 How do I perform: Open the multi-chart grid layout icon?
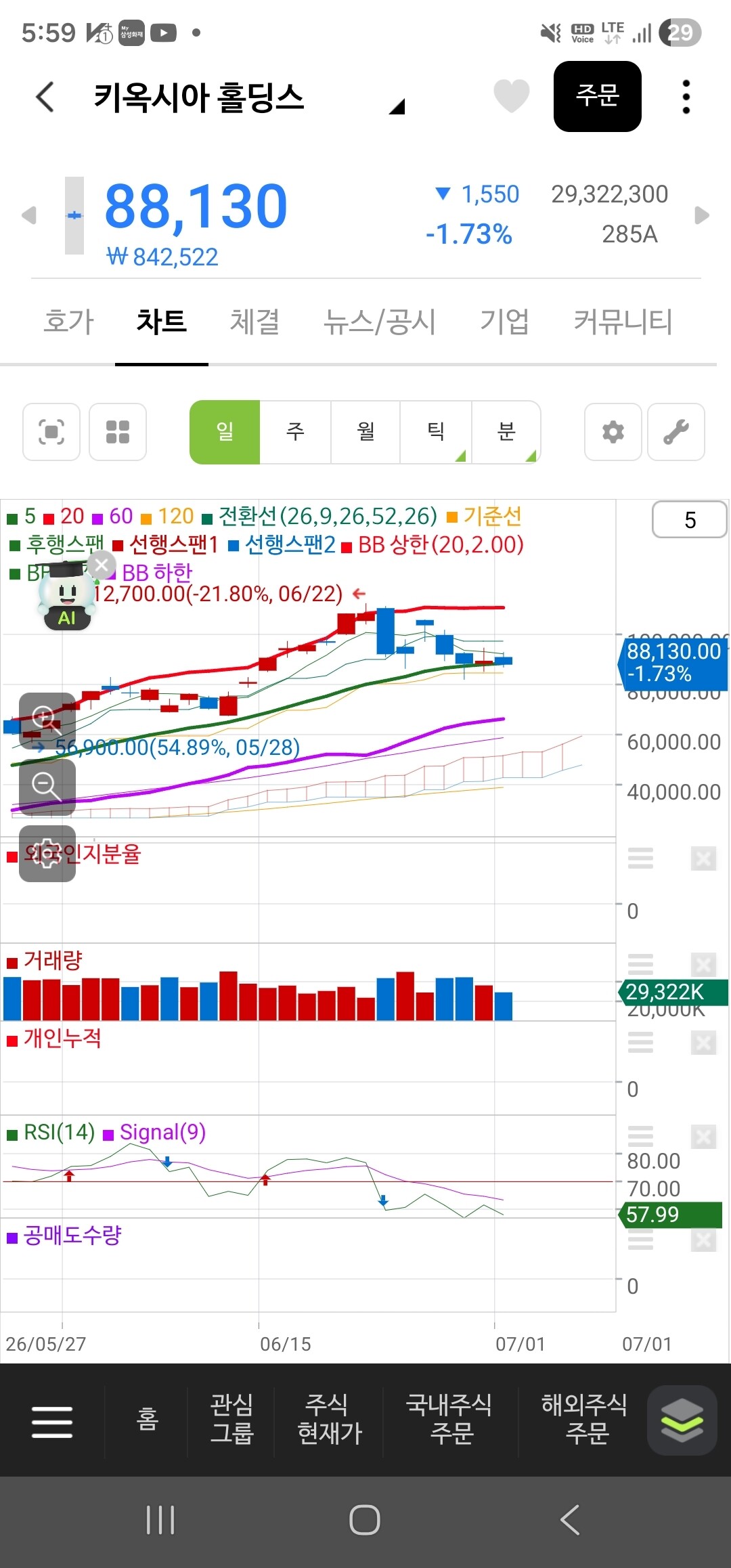point(118,432)
